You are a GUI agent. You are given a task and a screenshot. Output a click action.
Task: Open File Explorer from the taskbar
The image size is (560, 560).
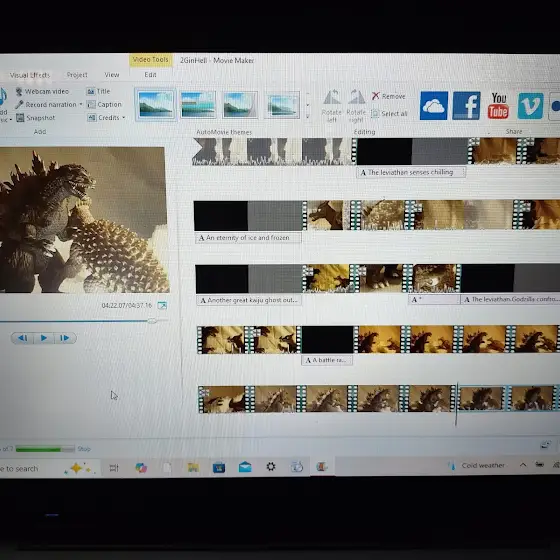pyautogui.click(x=193, y=468)
